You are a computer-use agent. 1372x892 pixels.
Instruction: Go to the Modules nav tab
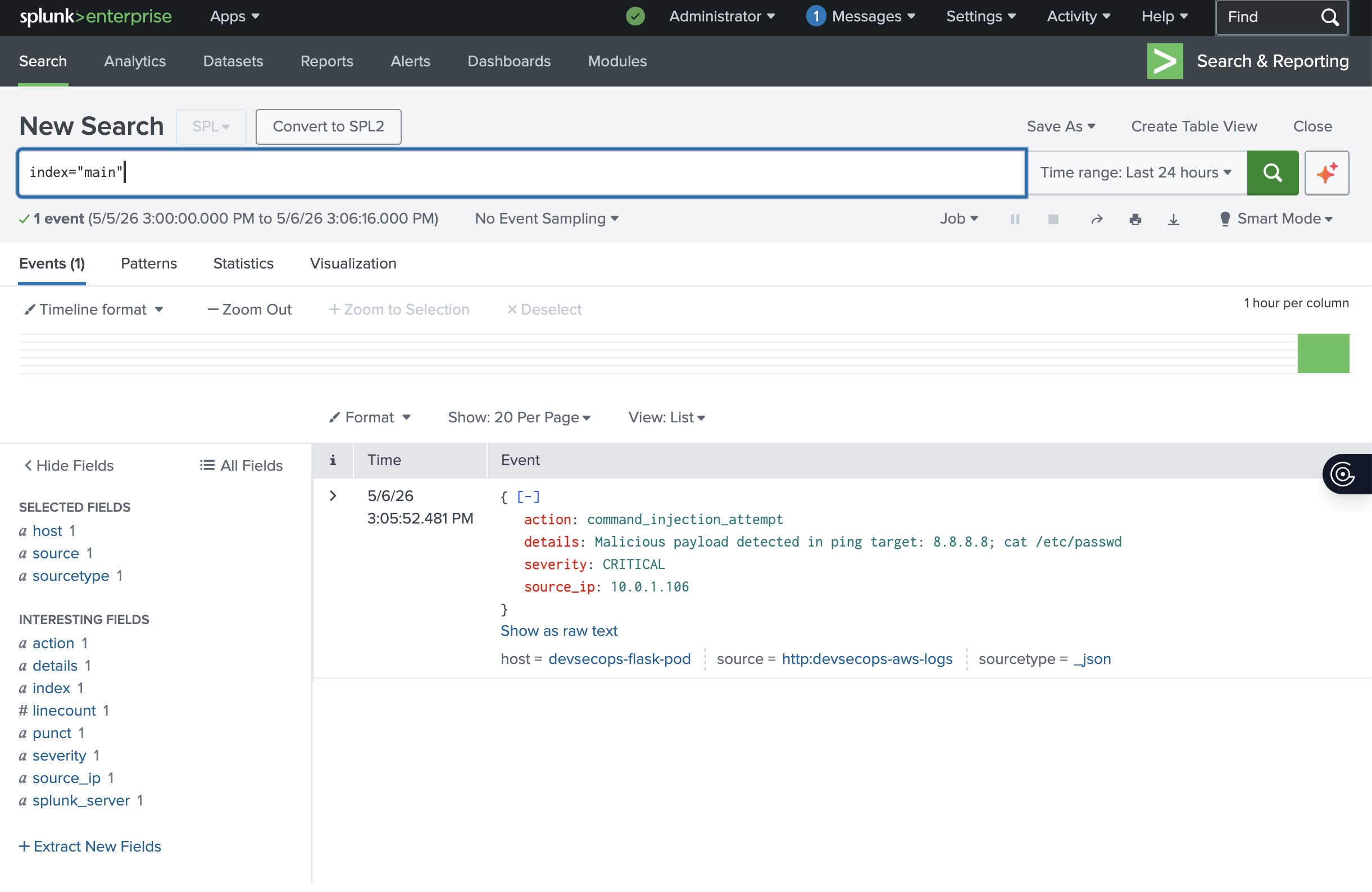pyautogui.click(x=617, y=61)
